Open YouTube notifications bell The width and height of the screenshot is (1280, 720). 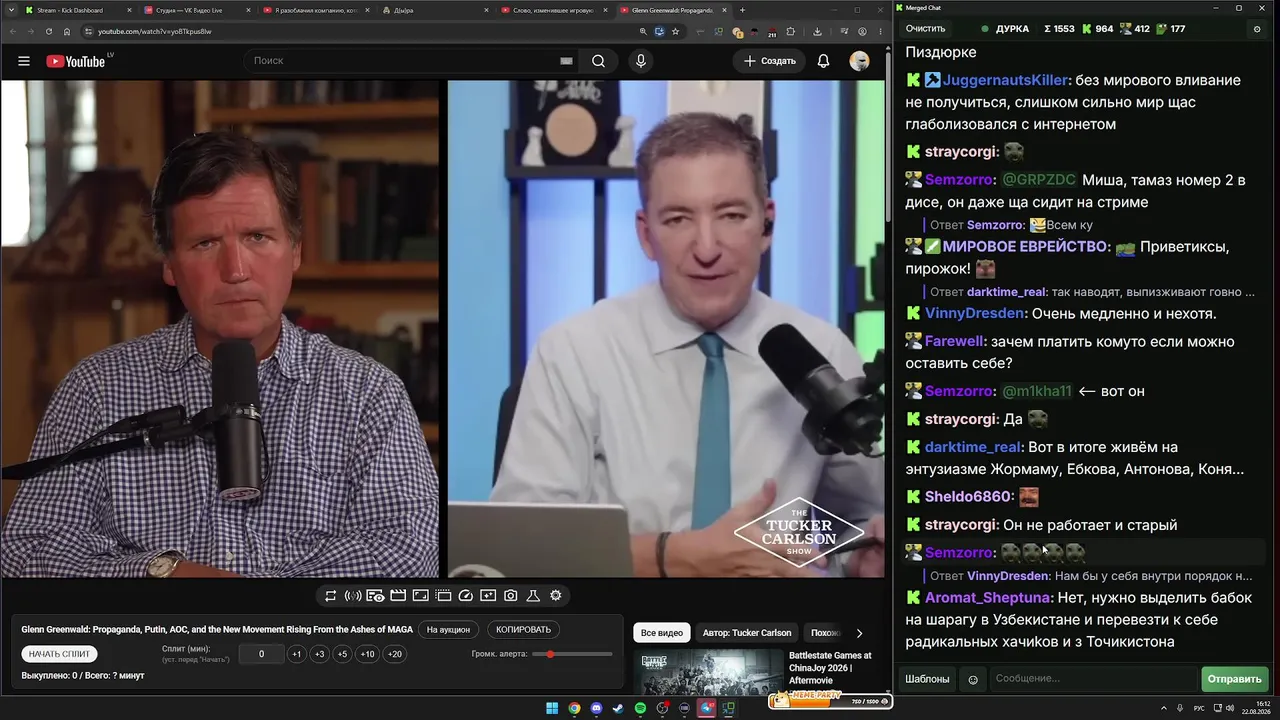(x=823, y=61)
